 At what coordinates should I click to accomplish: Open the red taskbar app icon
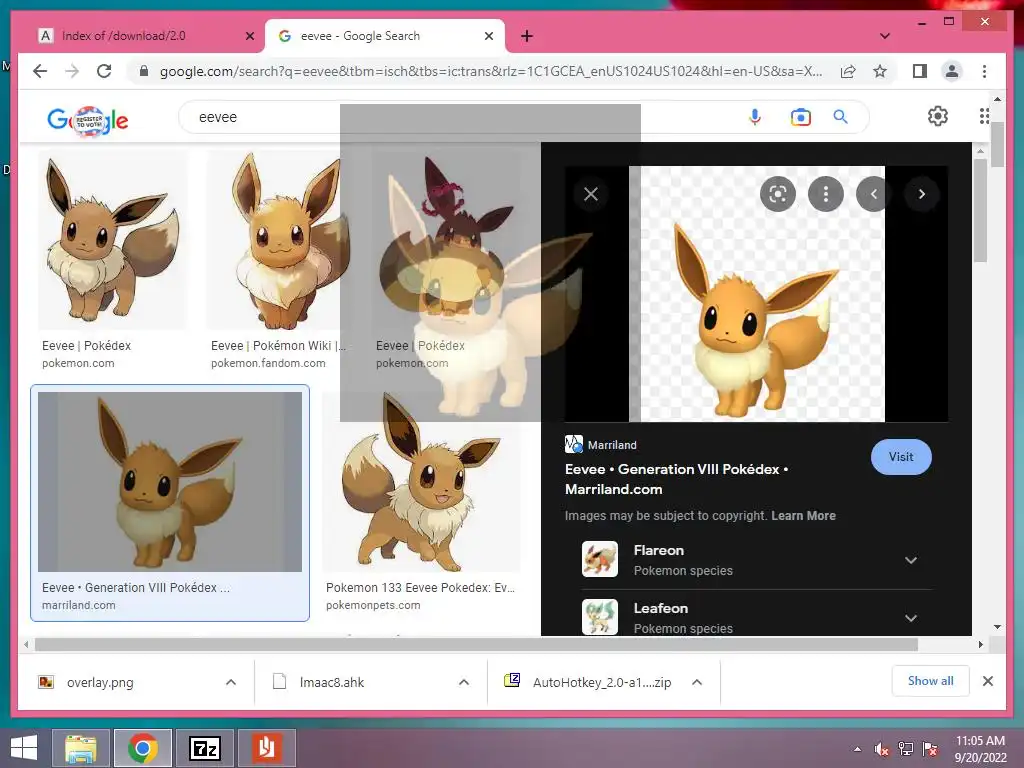[266, 748]
